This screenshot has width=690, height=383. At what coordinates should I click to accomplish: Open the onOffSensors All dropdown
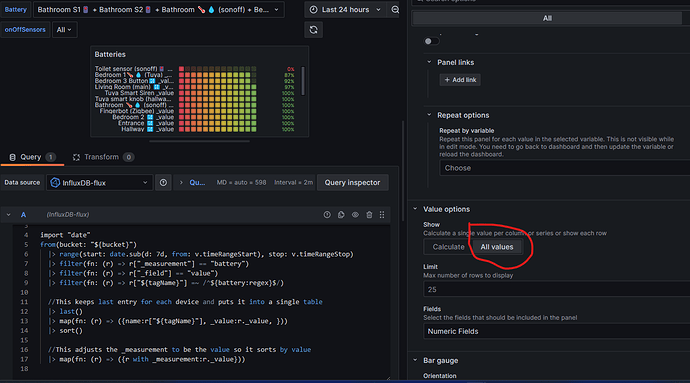coord(64,30)
